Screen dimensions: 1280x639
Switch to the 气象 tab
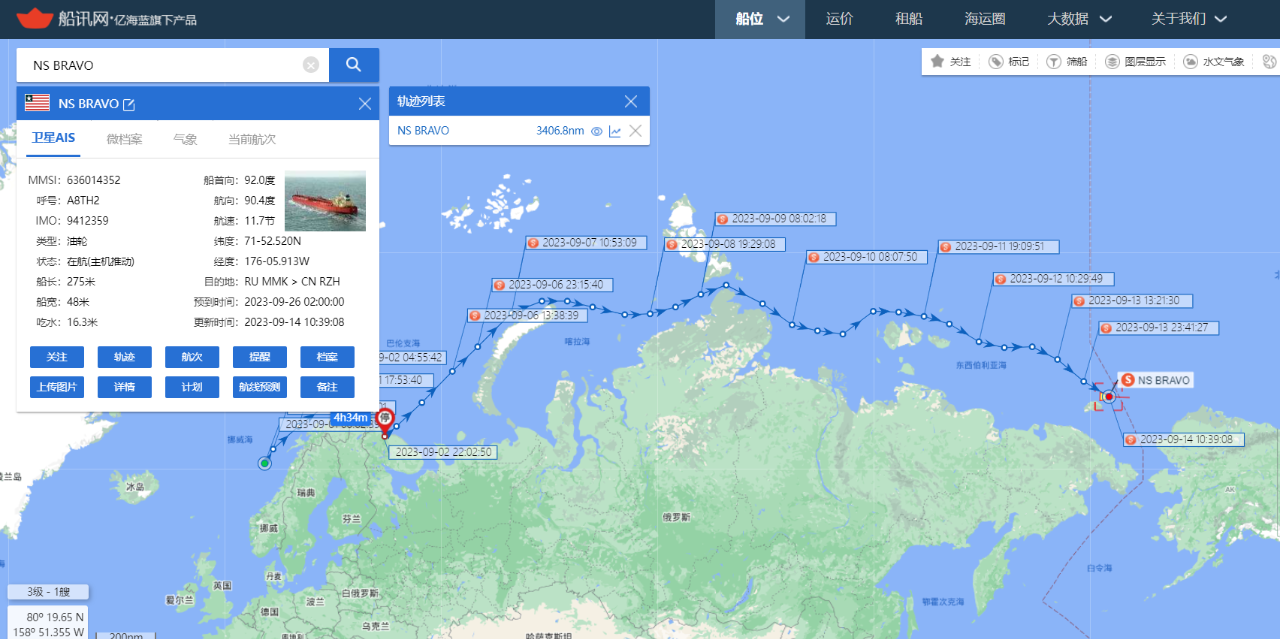185,139
